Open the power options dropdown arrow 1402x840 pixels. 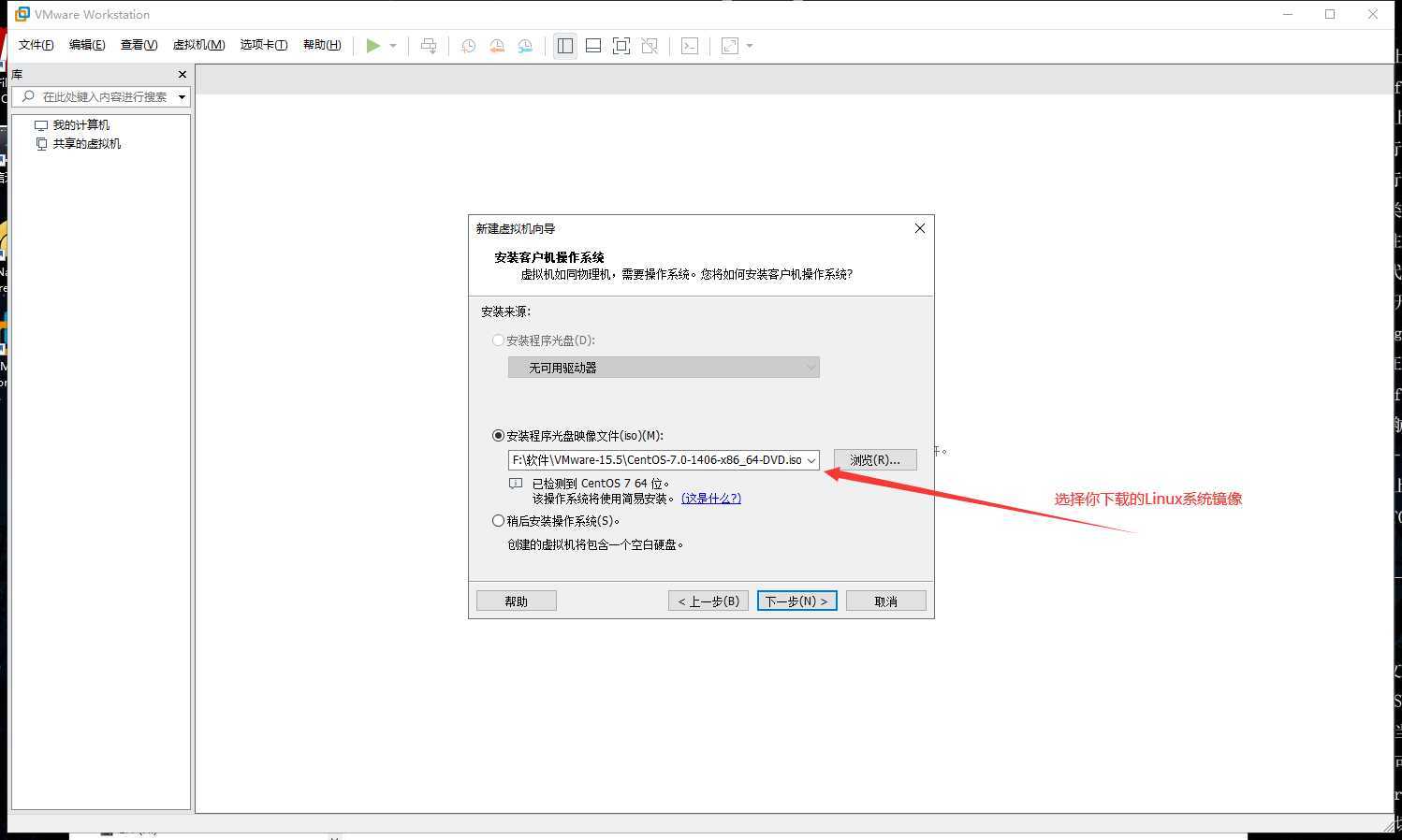coord(393,46)
